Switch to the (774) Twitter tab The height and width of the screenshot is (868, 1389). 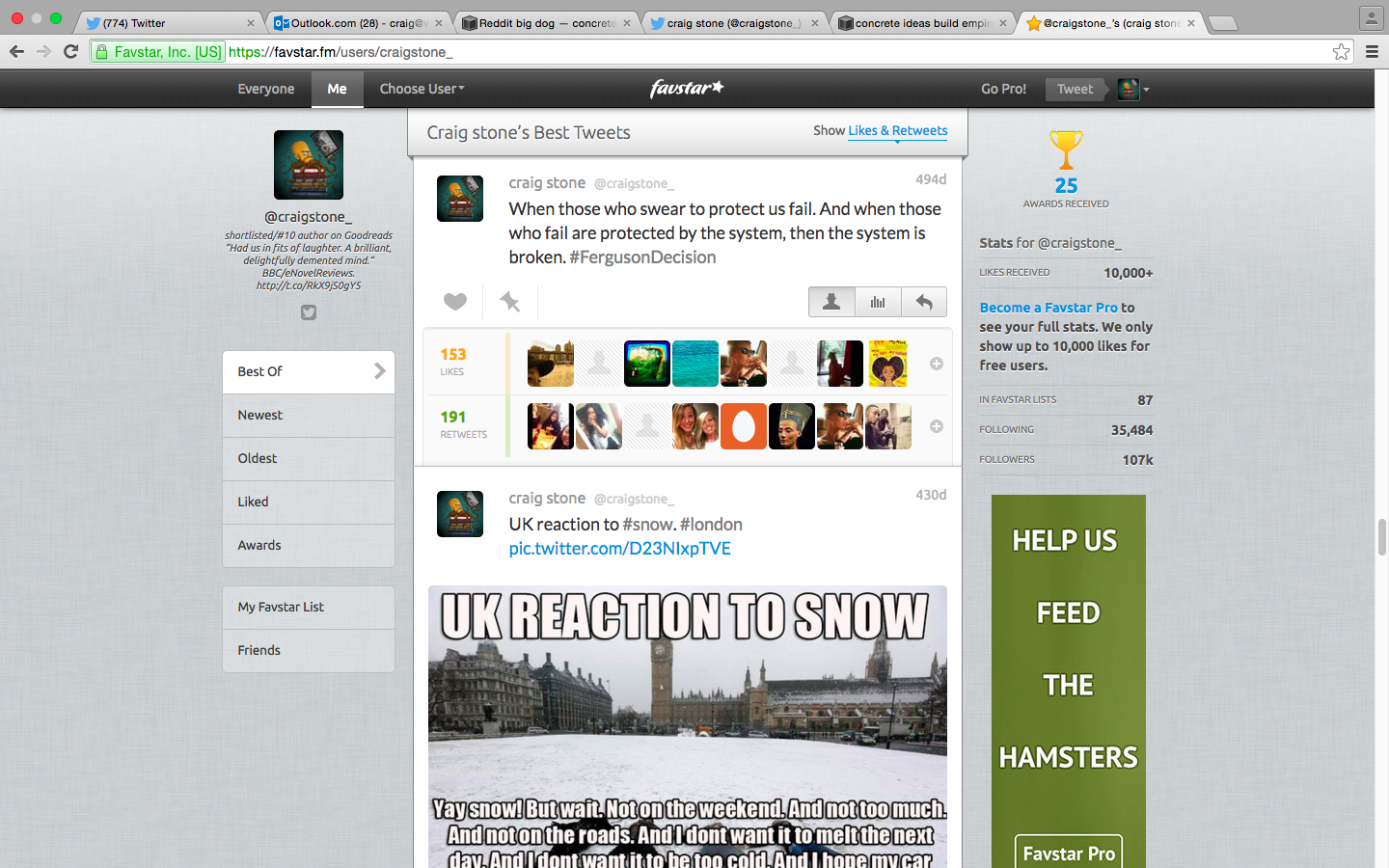170,22
